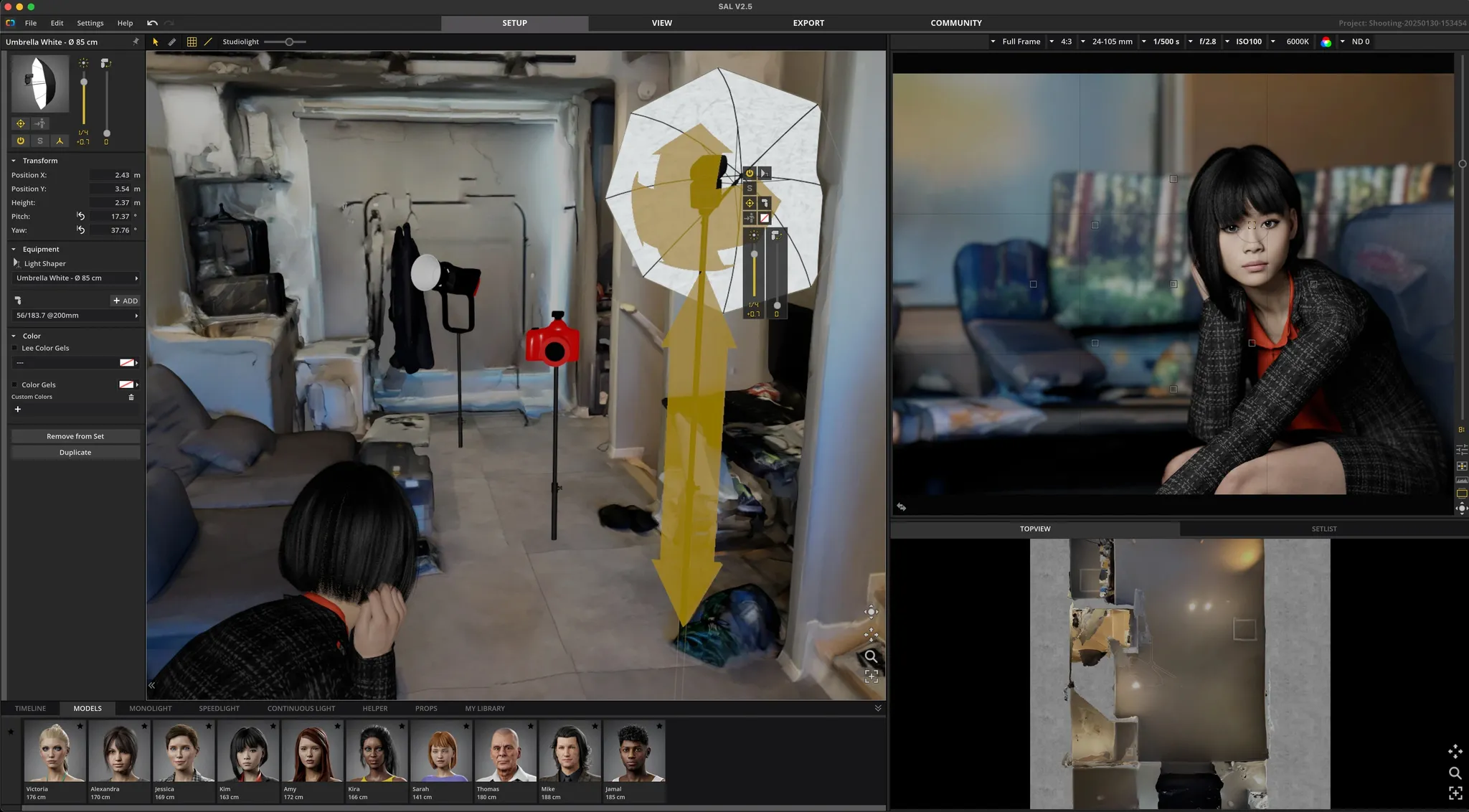Select the Move/Transform tool icon
This screenshot has width=1469, height=812.
(x=154, y=41)
